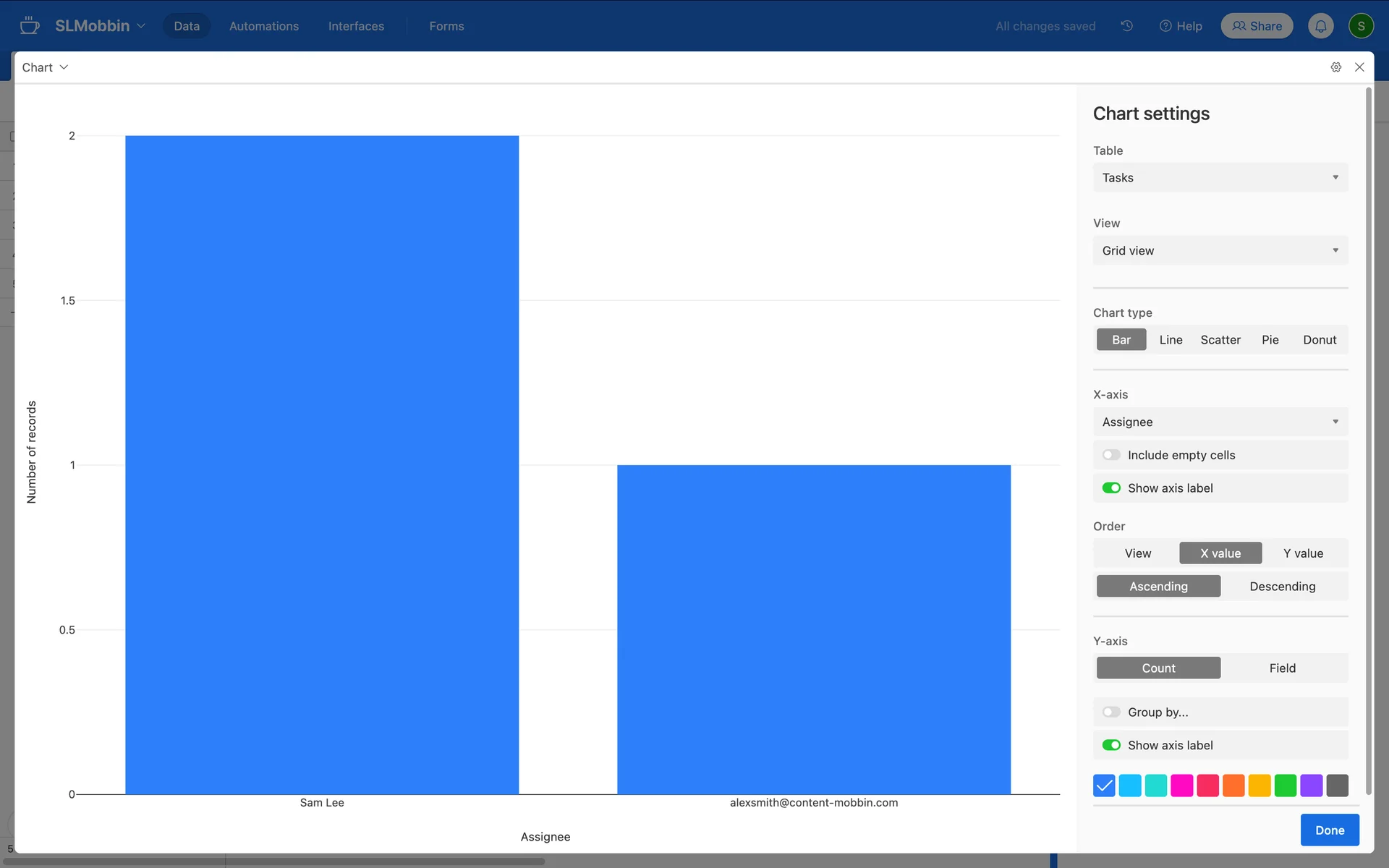Open the Table dropdown showing Tasks
Screen dimensions: 1389x868
(x=1220, y=178)
